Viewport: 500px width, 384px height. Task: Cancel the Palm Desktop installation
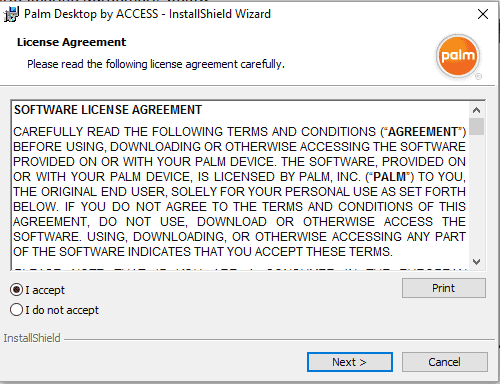(444, 362)
